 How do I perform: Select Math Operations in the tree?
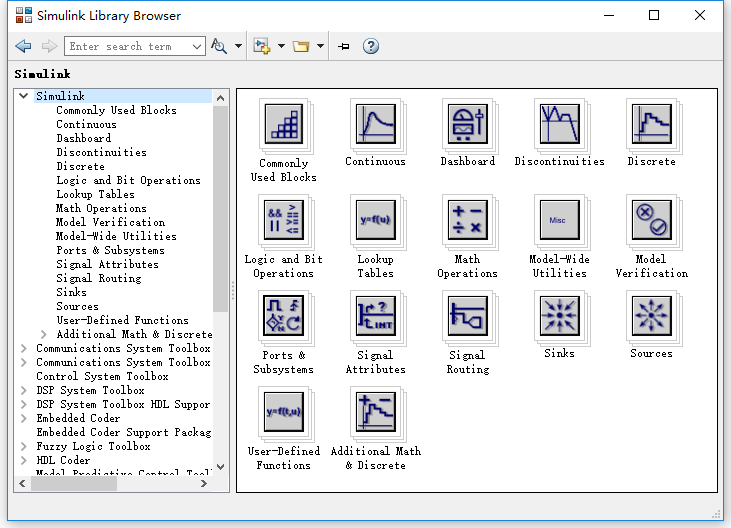(101, 208)
